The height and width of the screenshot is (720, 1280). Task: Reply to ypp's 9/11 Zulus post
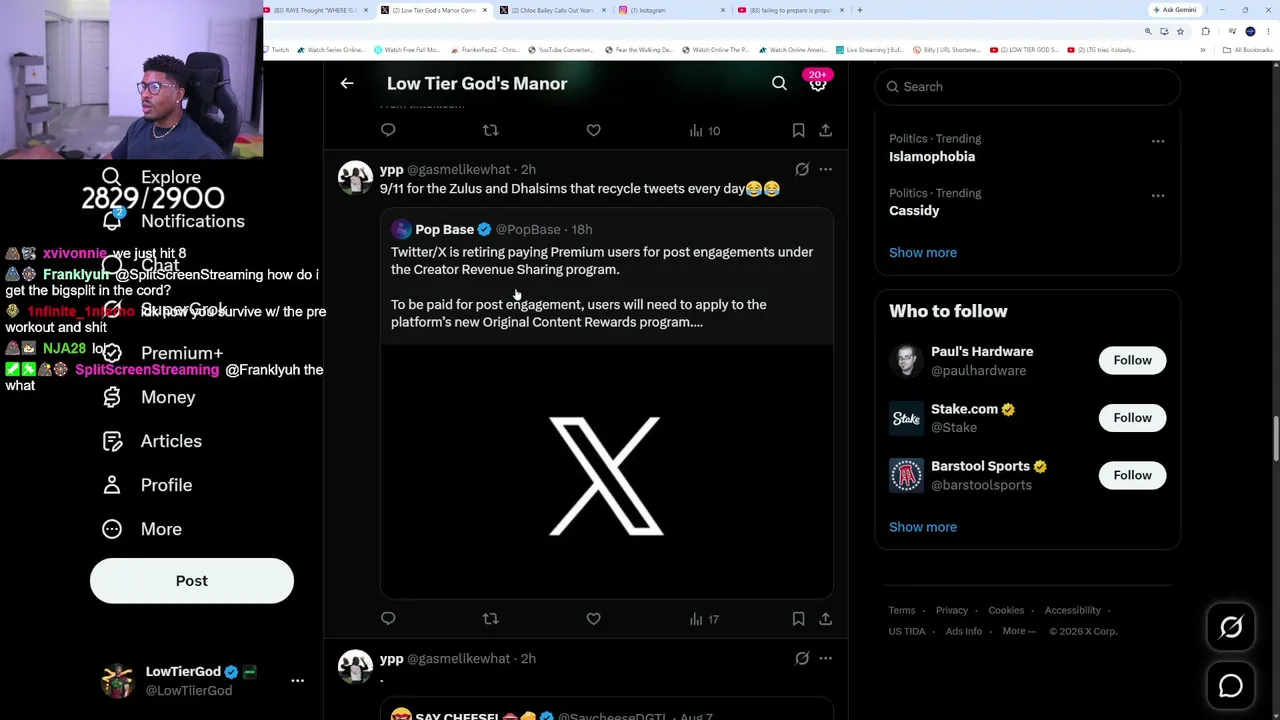(x=388, y=619)
